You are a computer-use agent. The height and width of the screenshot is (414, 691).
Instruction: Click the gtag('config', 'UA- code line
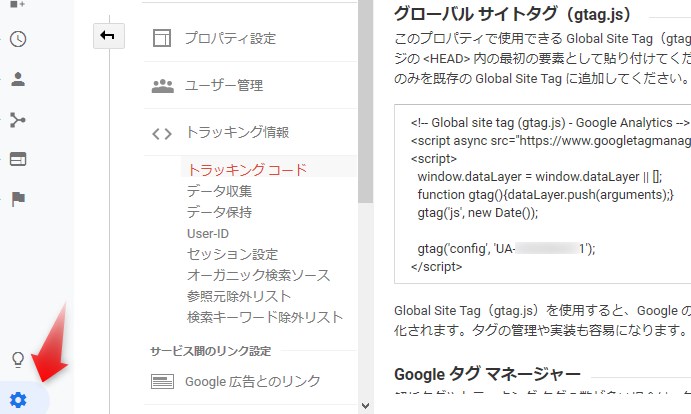pyautogui.click(x=506, y=249)
